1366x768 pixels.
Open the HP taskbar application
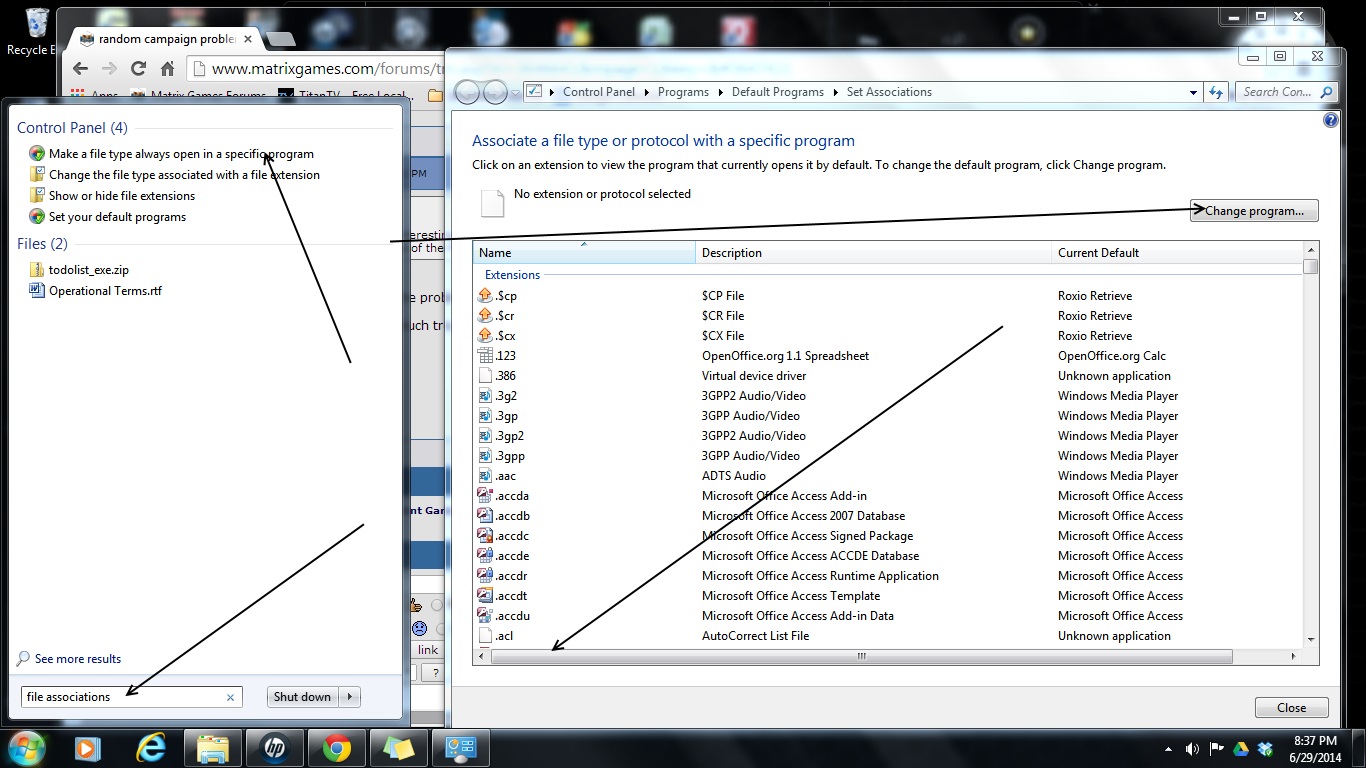pyautogui.click(x=275, y=748)
